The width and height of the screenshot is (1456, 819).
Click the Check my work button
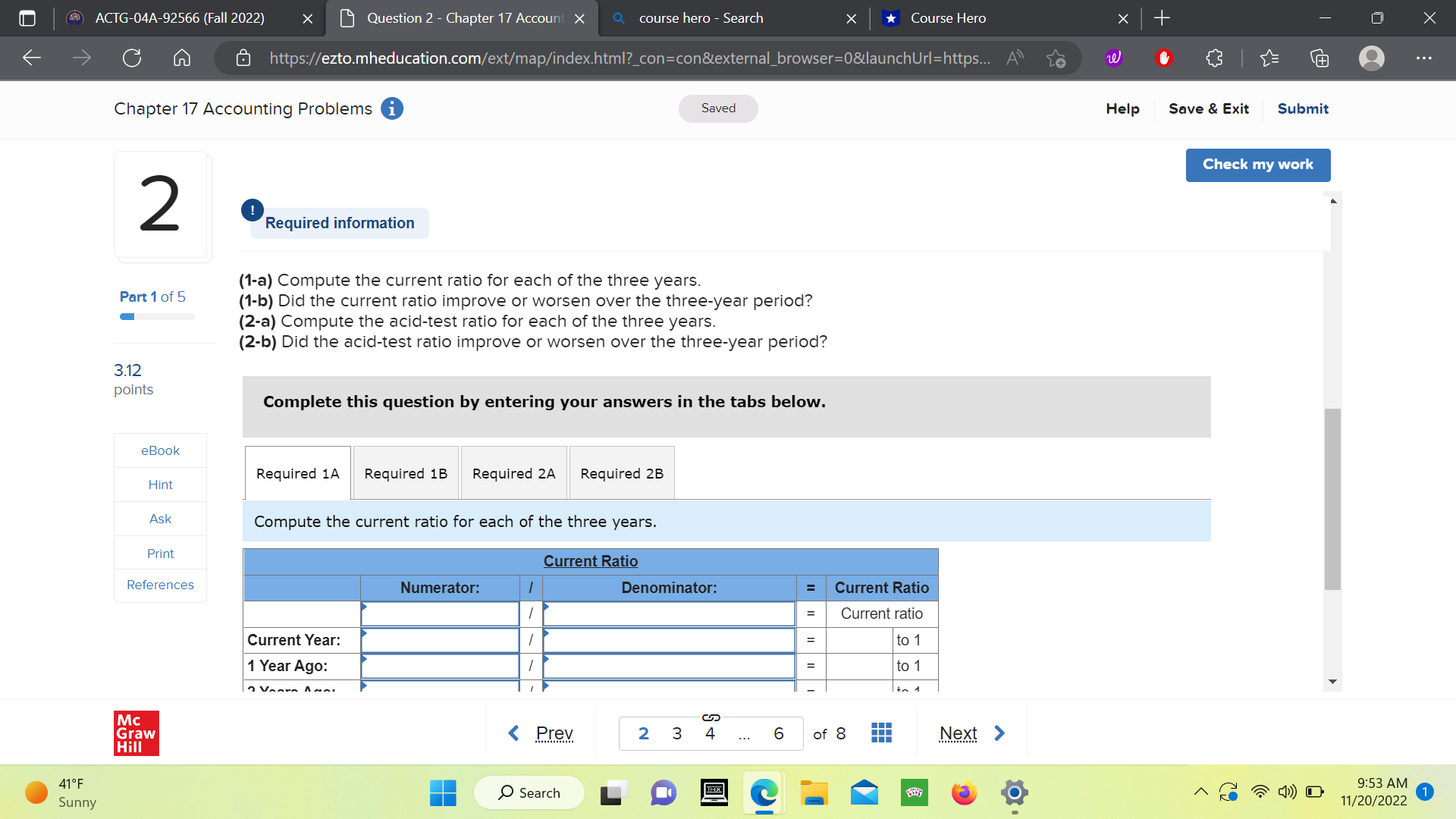coord(1257,165)
